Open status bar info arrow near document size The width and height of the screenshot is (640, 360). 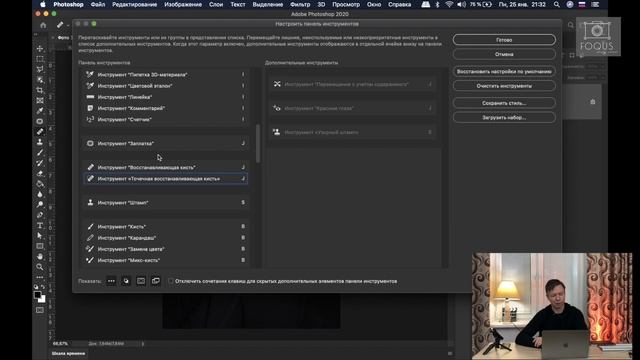coord(143,344)
